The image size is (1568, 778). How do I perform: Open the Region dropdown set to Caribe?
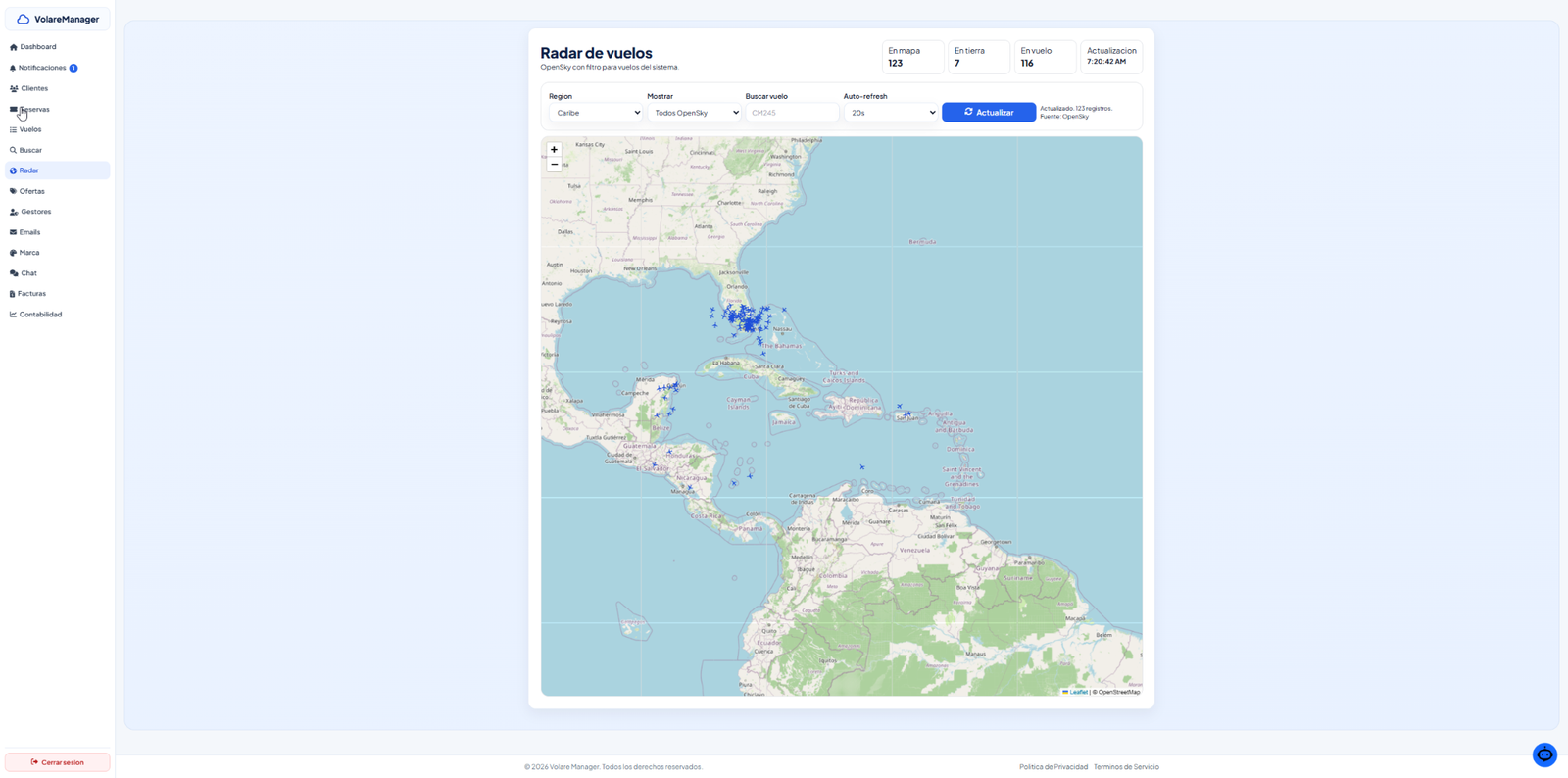coord(596,113)
